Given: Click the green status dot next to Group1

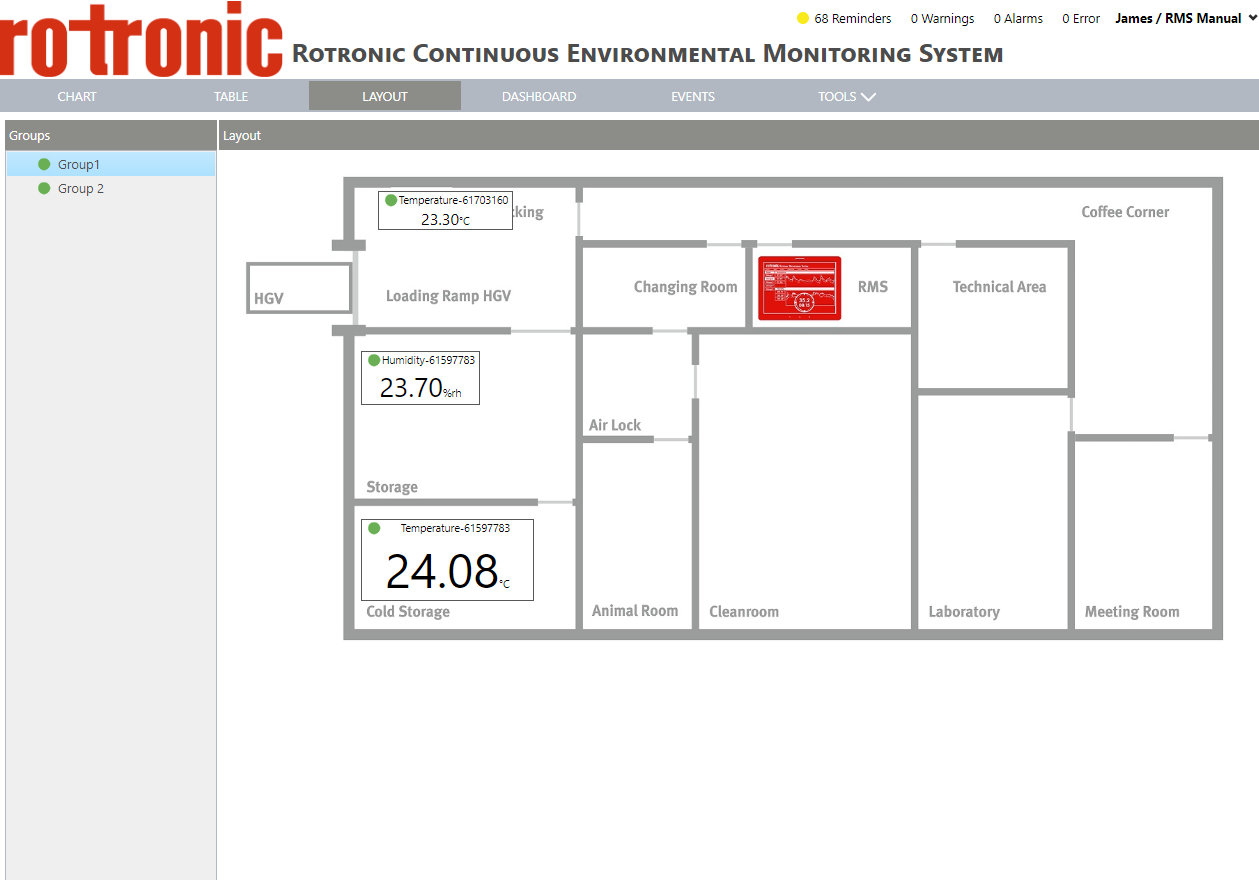Looking at the screenshot, I should [44, 164].
